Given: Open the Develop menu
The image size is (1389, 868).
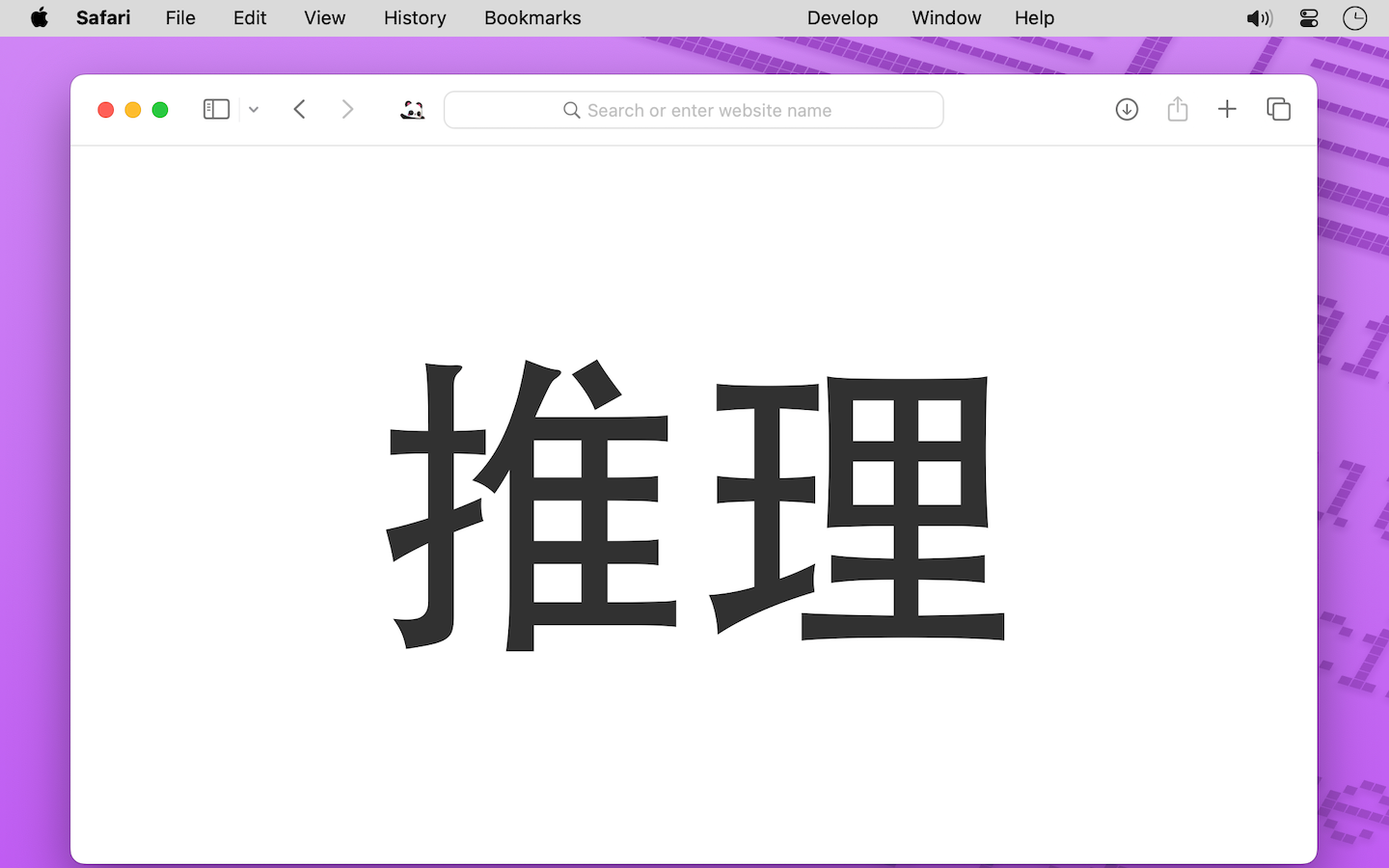Looking at the screenshot, I should [842, 17].
